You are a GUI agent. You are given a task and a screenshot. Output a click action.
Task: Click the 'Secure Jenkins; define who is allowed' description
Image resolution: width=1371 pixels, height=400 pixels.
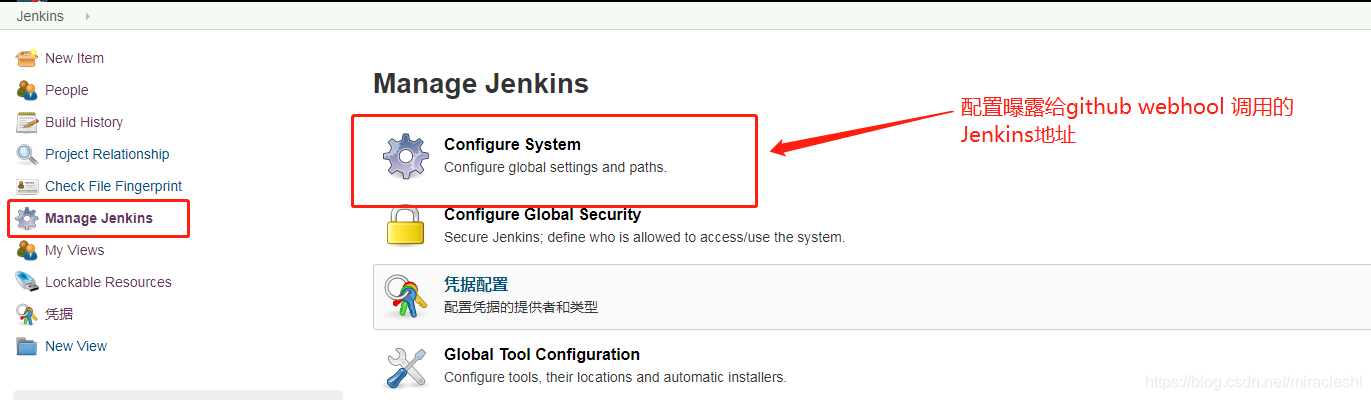[x=644, y=237]
